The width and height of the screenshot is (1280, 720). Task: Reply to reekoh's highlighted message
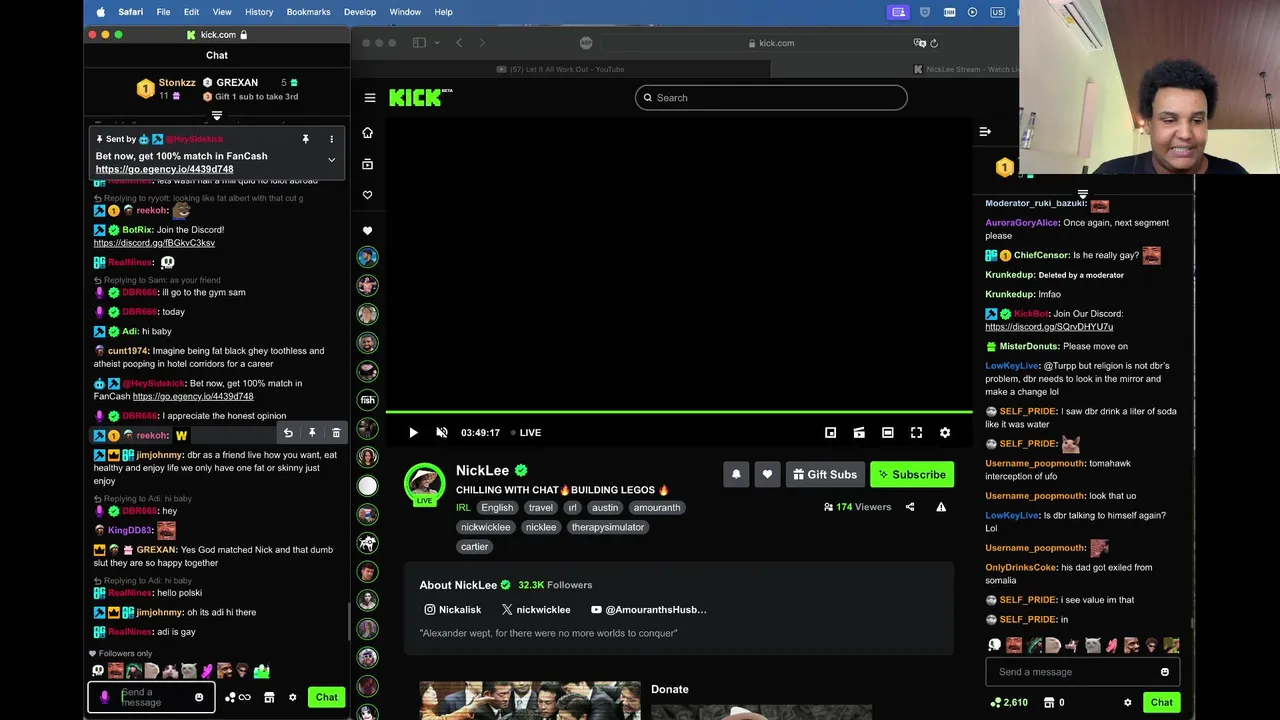pyautogui.click(x=288, y=433)
